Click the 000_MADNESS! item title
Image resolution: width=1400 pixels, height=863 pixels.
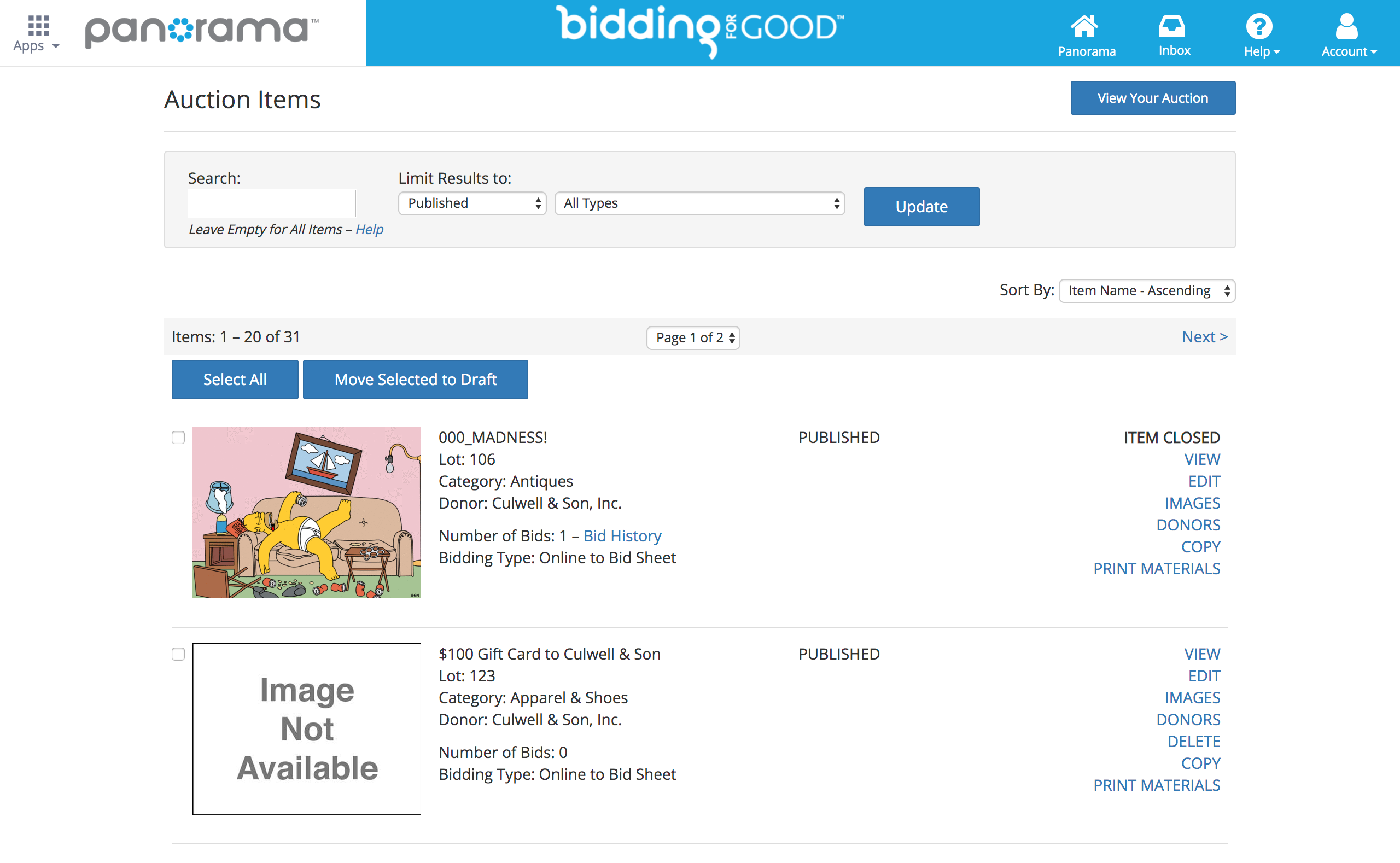pos(493,437)
